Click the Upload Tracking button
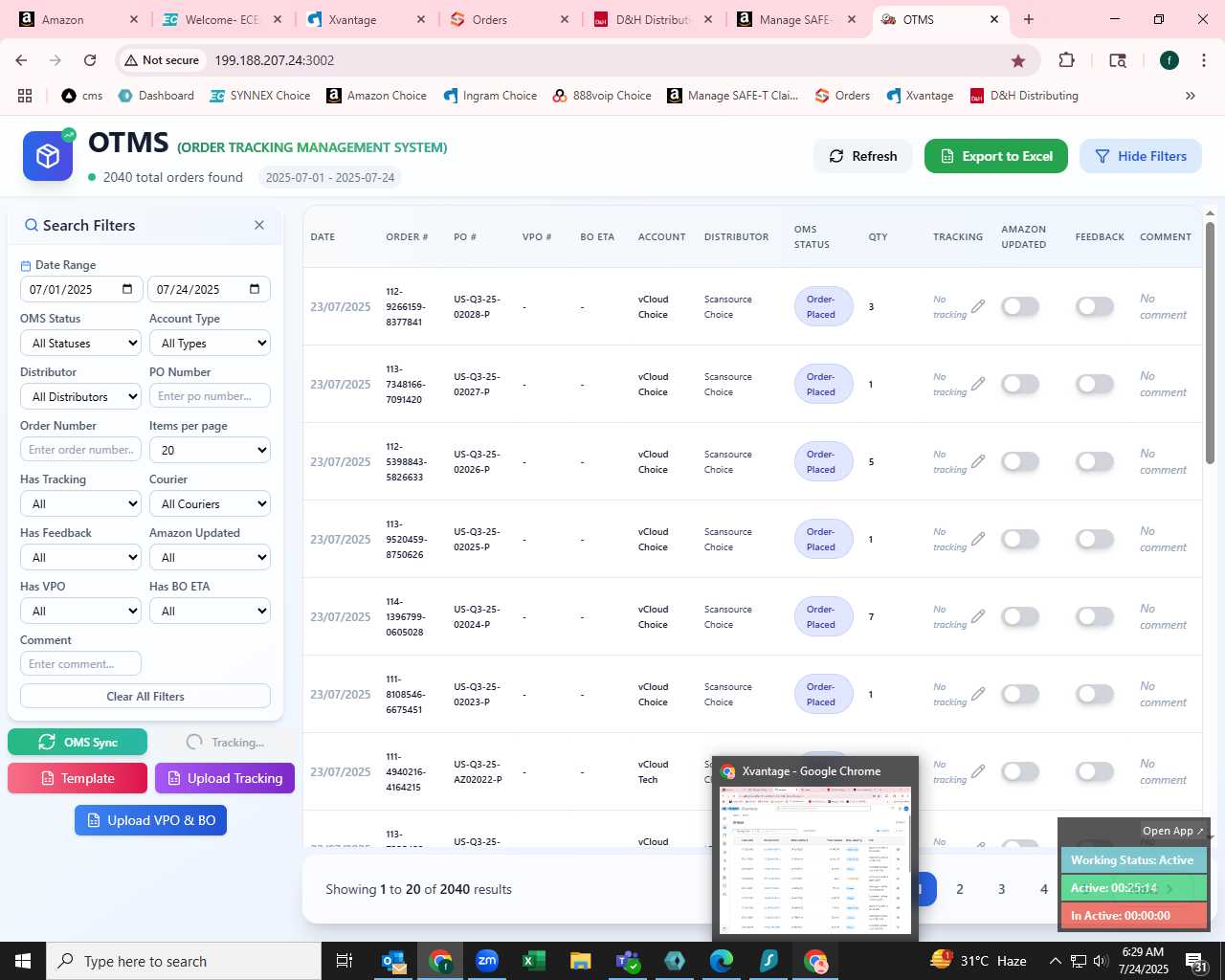 click(x=225, y=778)
